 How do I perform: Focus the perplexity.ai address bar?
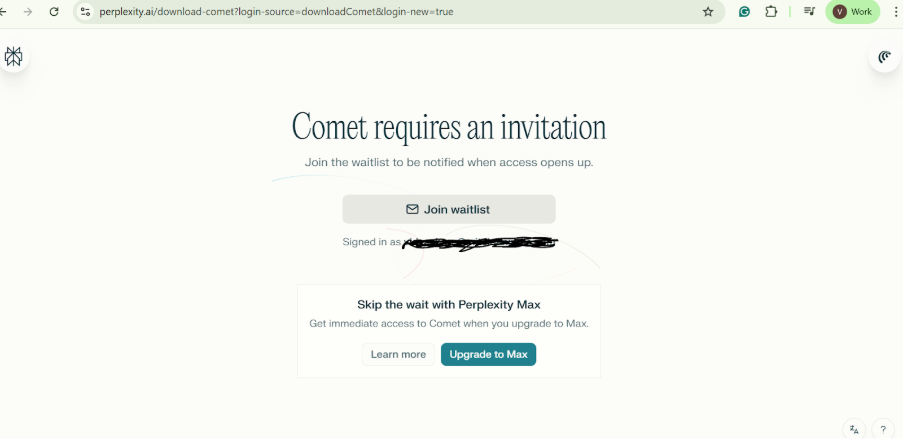[x=395, y=12]
